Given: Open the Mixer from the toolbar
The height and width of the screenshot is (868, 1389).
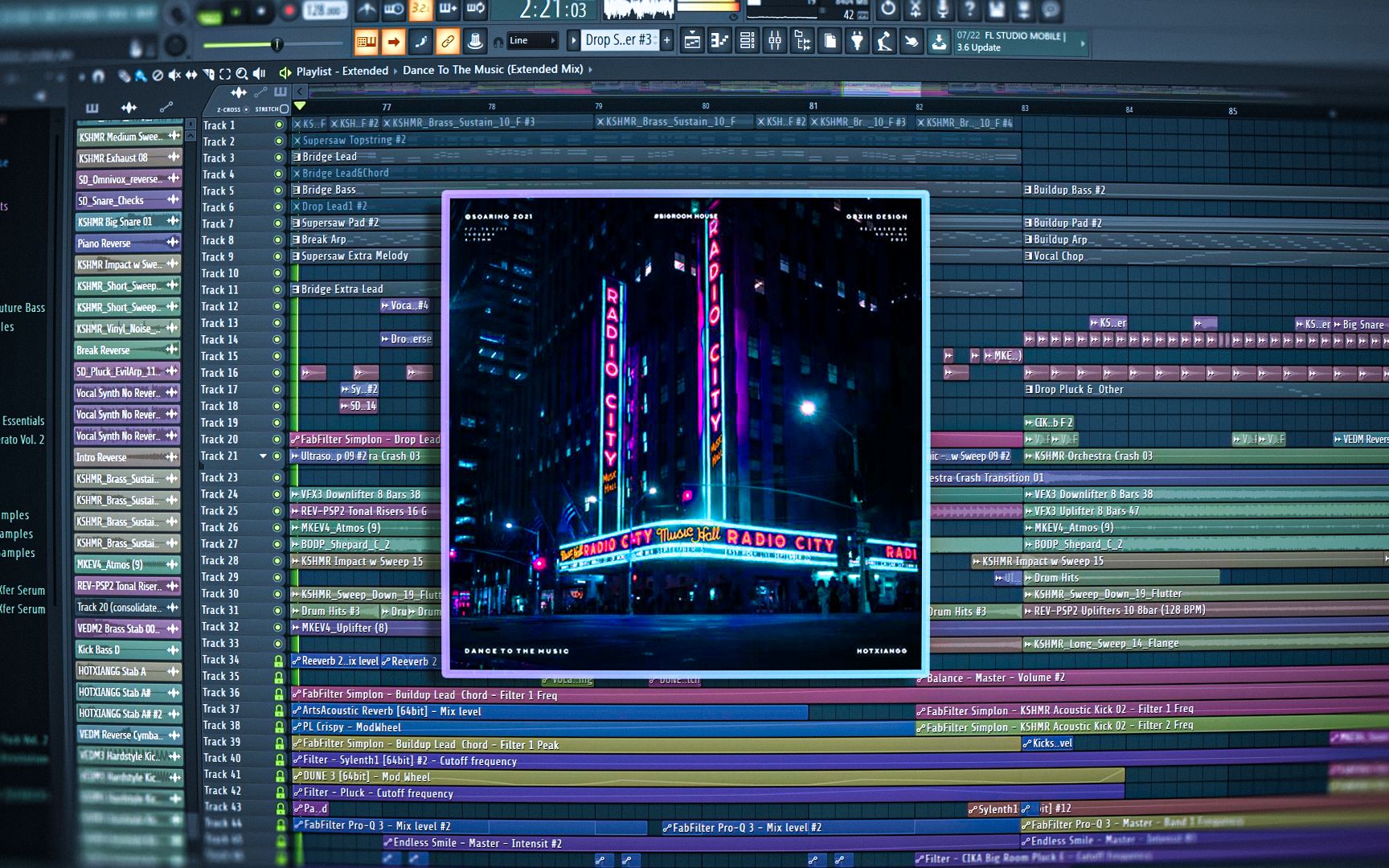Looking at the screenshot, I should (775, 40).
